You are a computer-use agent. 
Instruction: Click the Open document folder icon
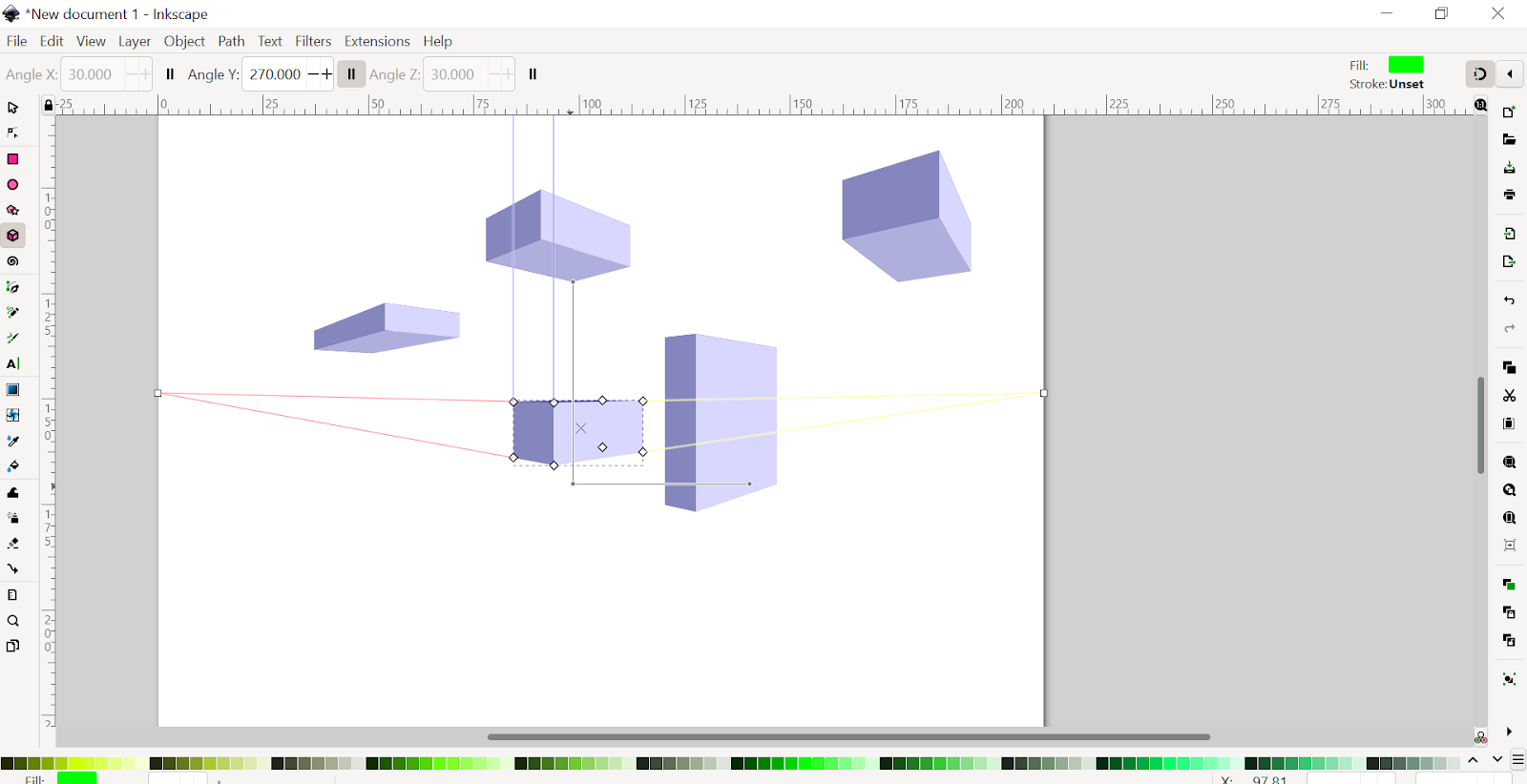[1509, 140]
